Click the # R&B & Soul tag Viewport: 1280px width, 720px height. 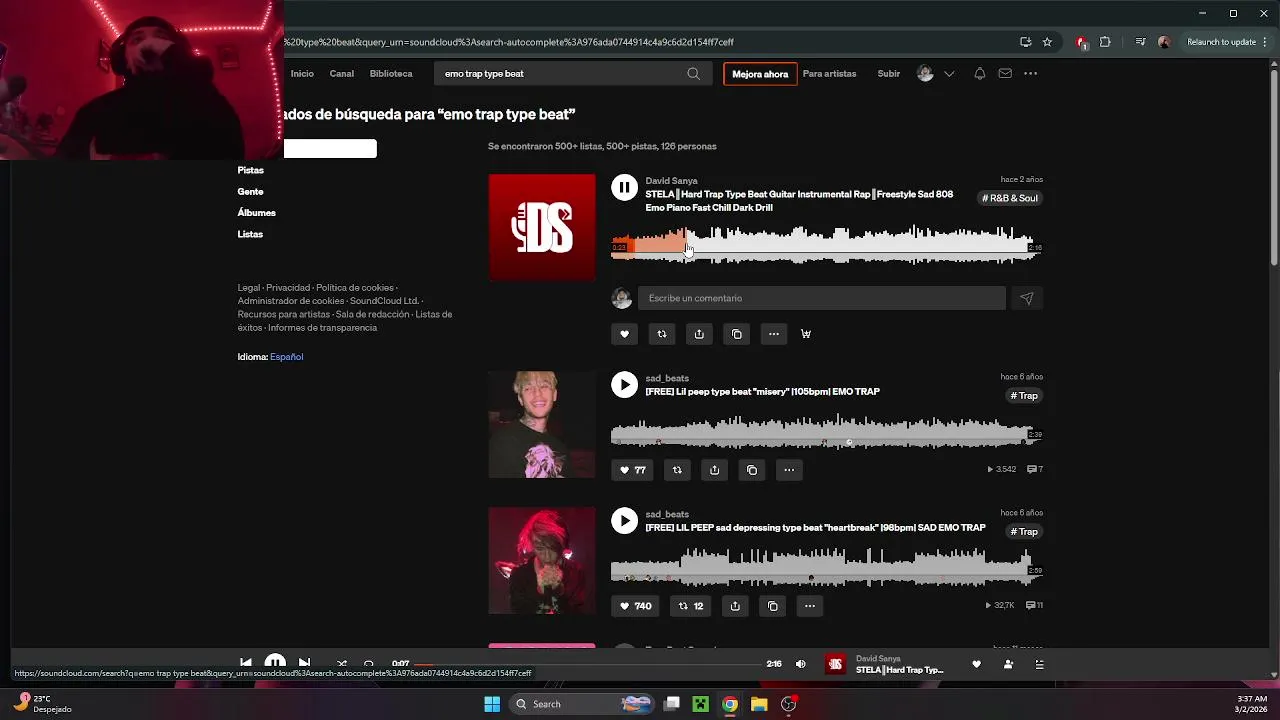click(x=1010, y=198)
